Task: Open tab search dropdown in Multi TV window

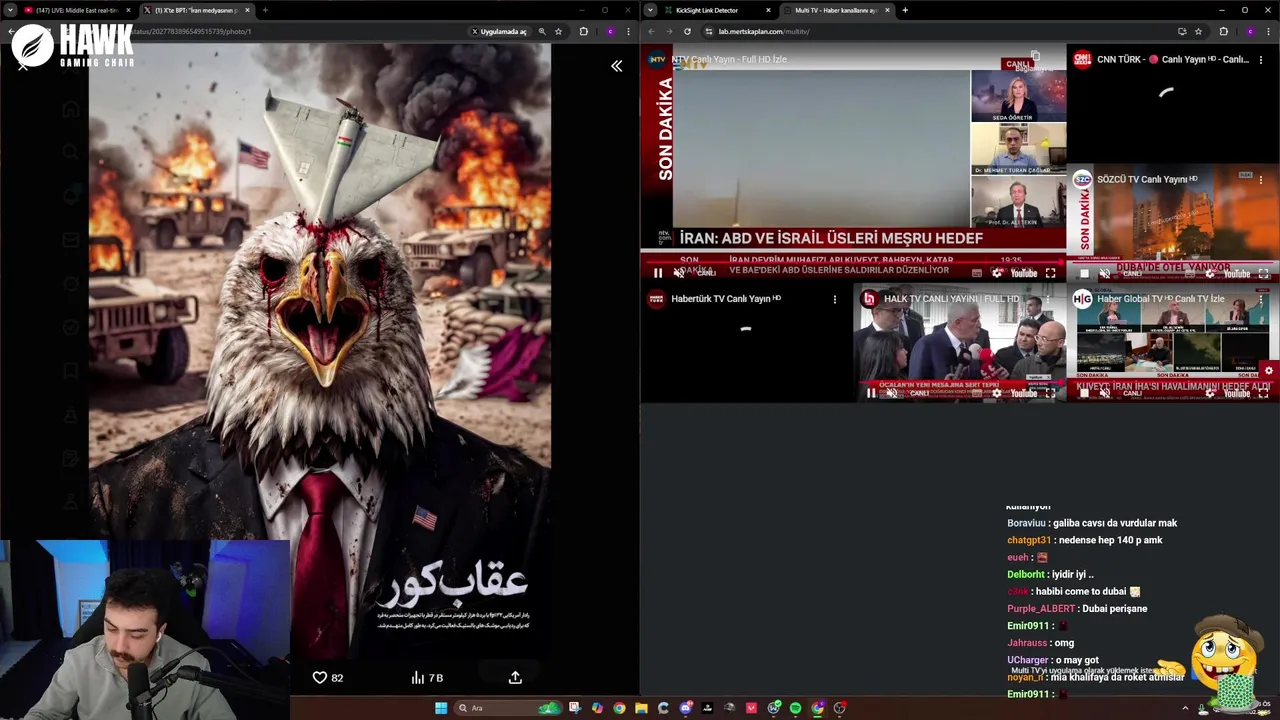Action: point(650,10)
